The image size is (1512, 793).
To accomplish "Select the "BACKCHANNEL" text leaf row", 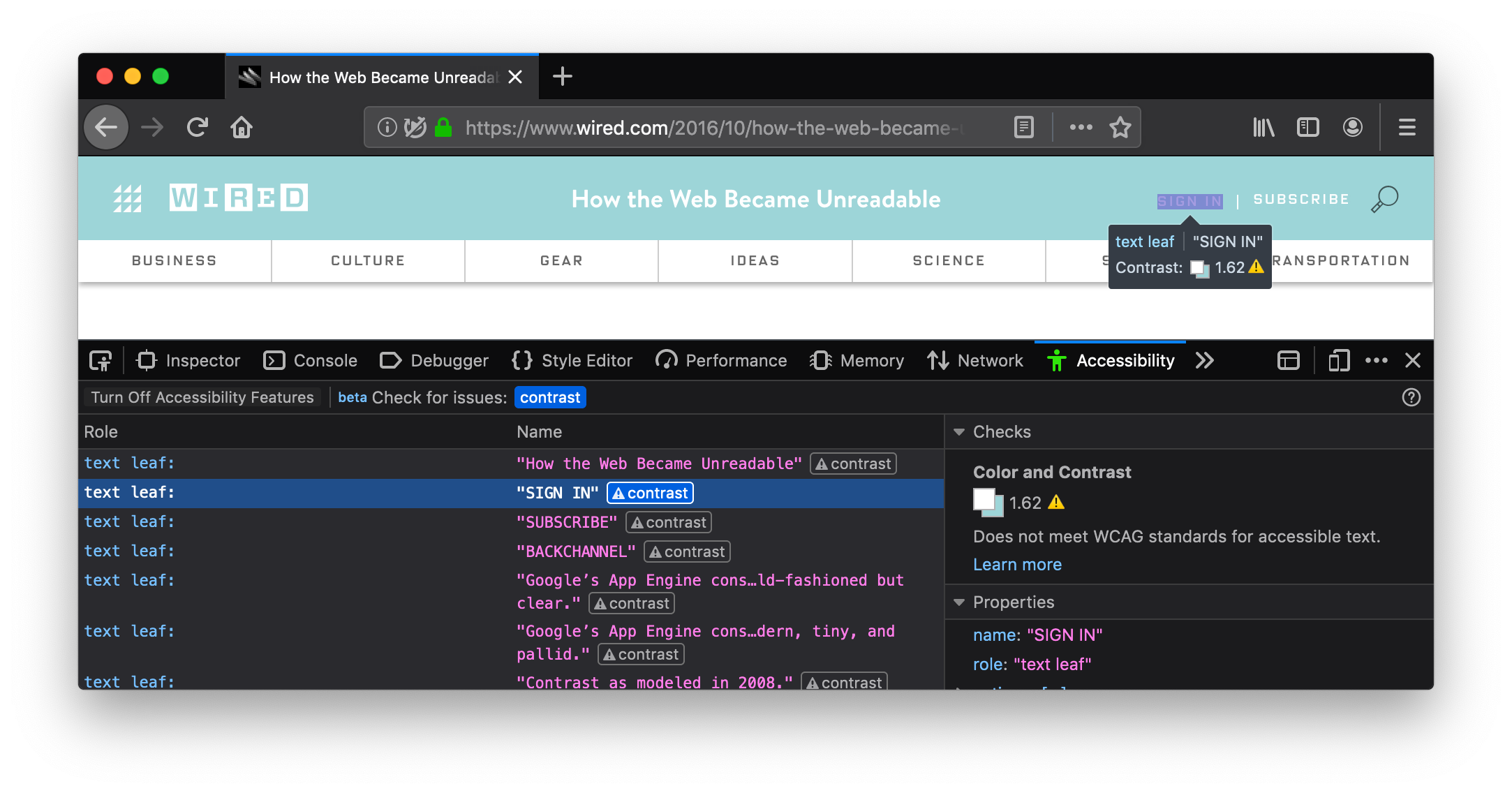I will (511, 551).
